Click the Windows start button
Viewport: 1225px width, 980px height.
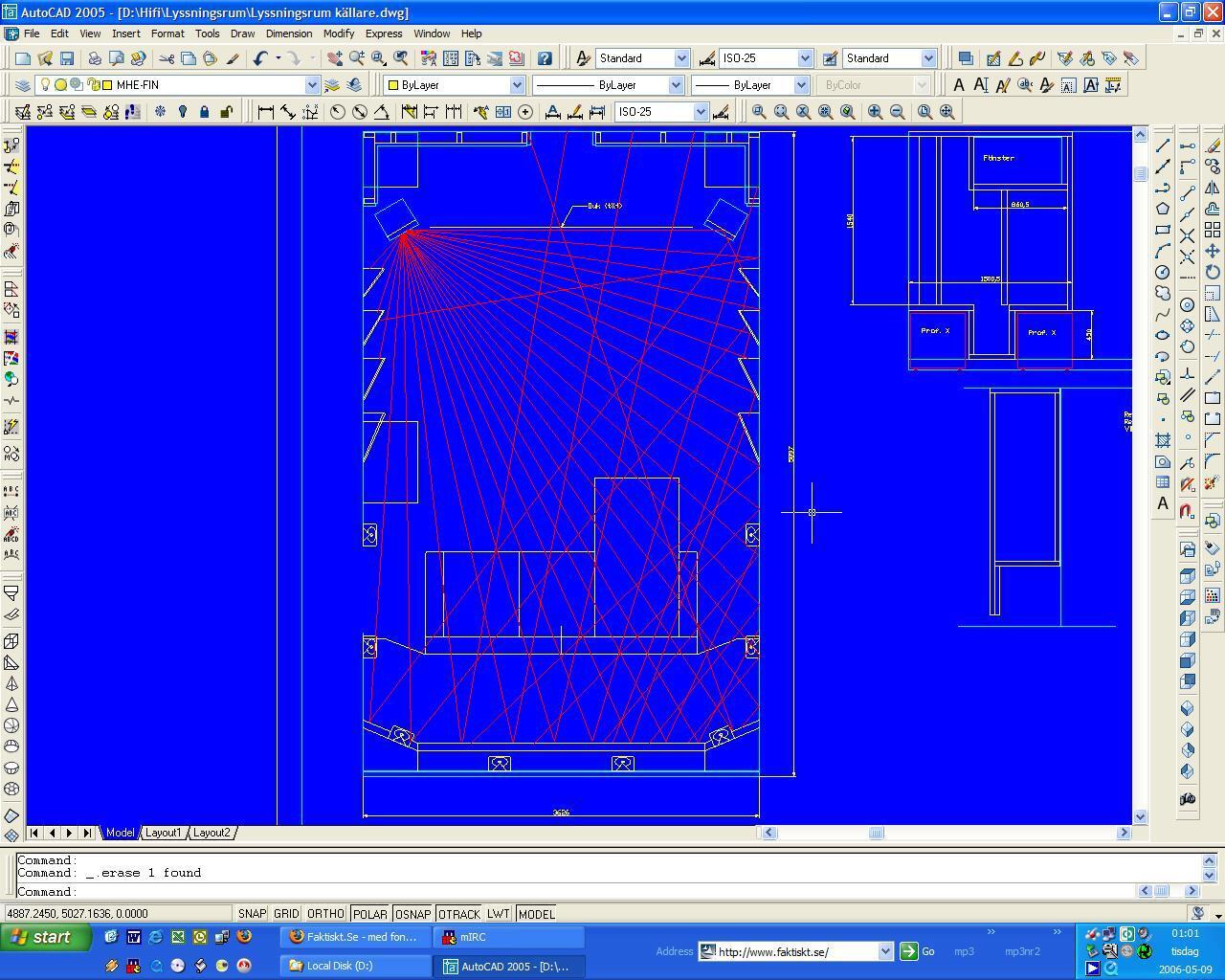(x=46, y=937)
